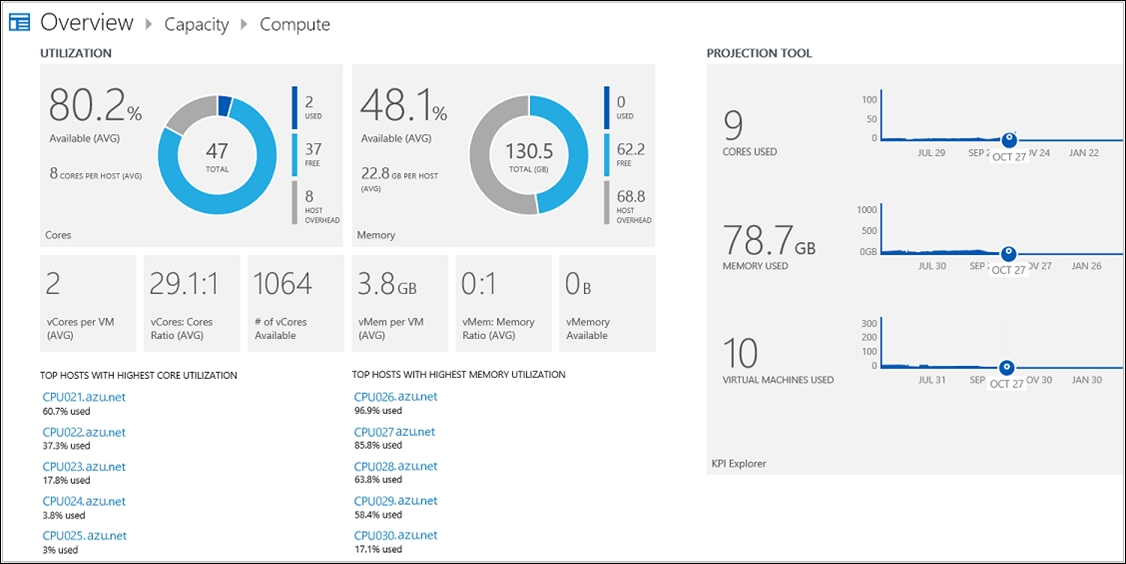This screenshot has height=564, width=1126.
Task: Open host CPU026.azu.net
Action: (396, 397)
